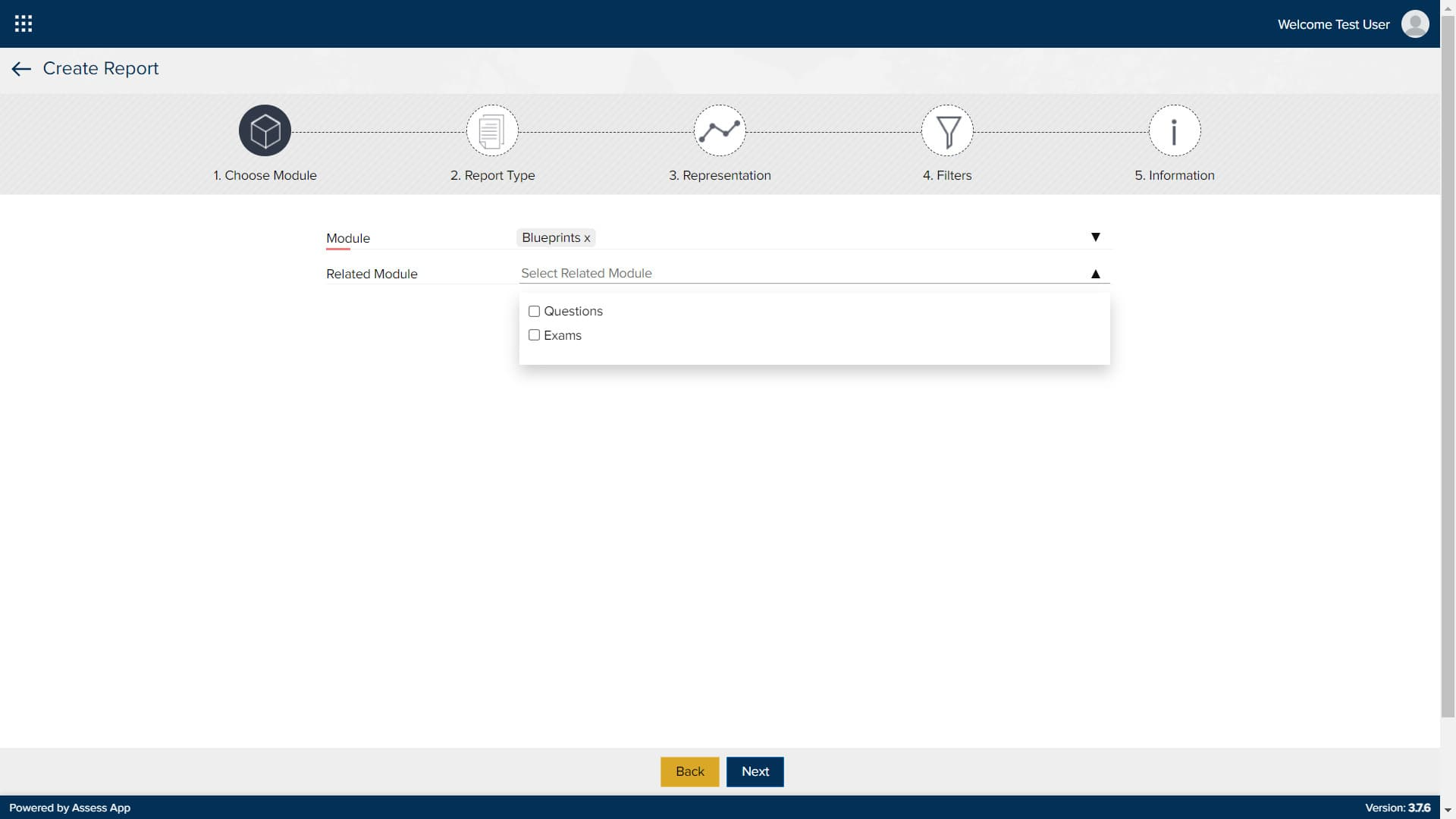
Task: Click the Information step icon
Action: coord(1174,130)
